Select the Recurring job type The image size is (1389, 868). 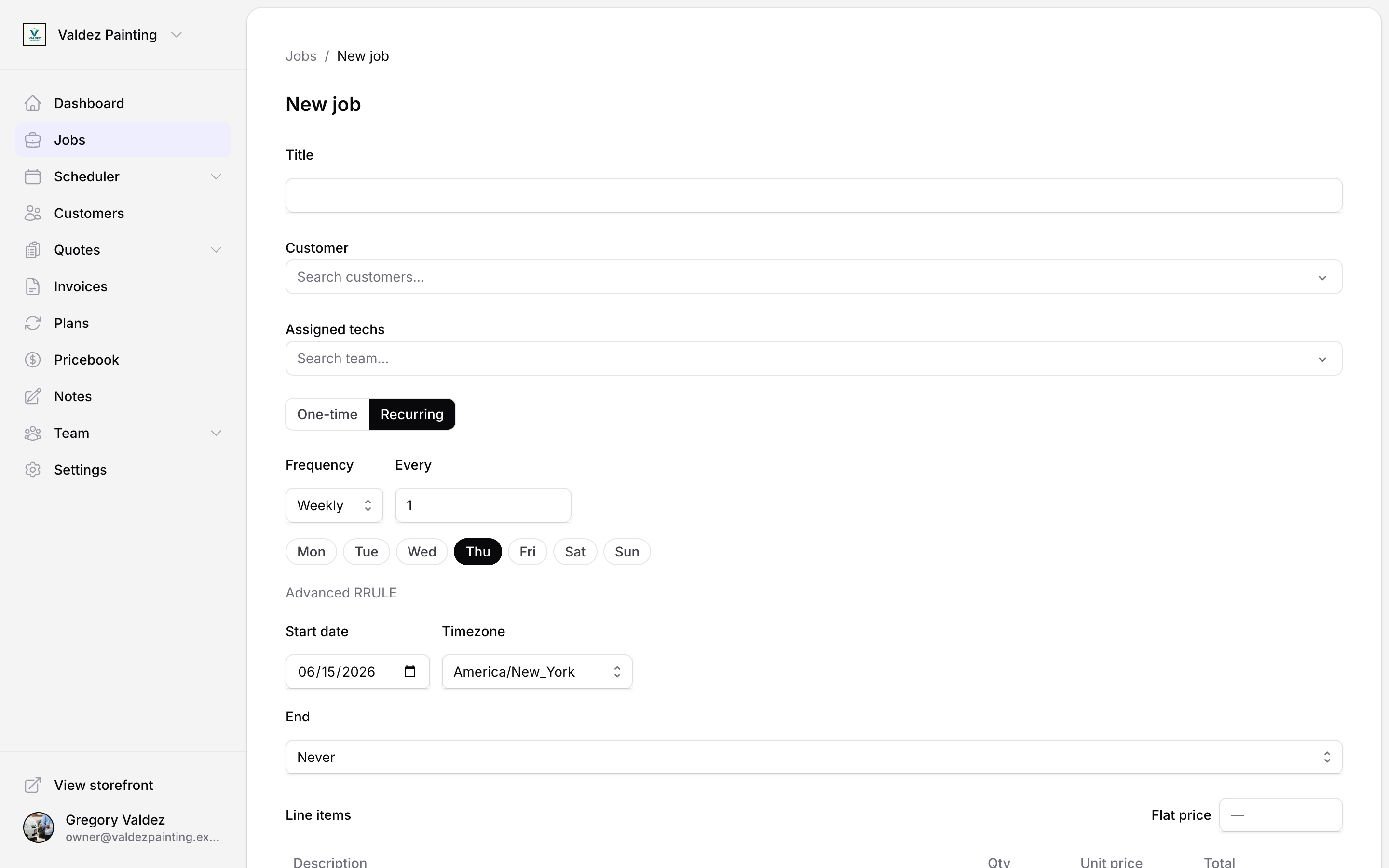tap(412, 415)
